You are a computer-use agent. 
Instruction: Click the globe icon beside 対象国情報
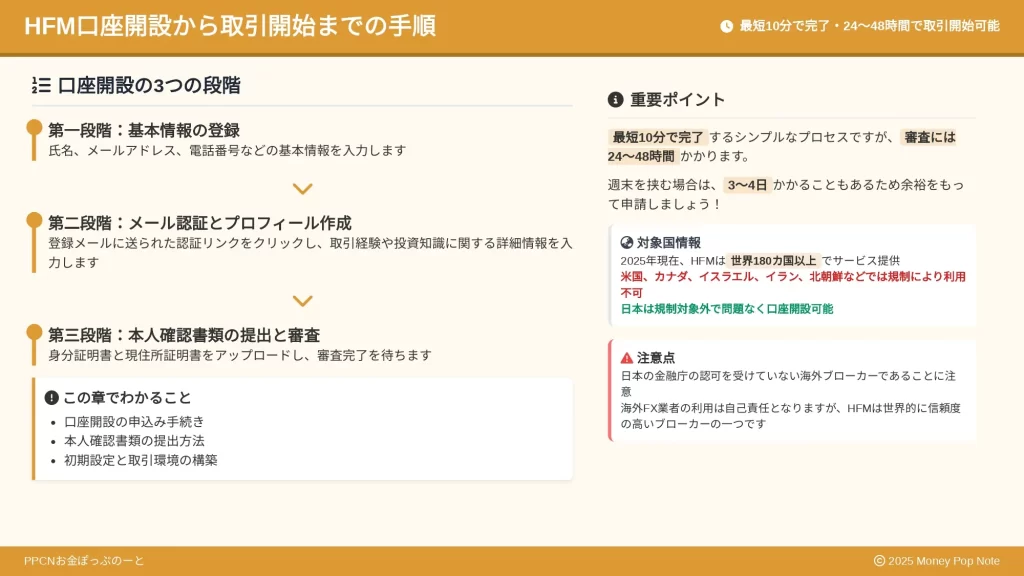click(x=626, y=243)
